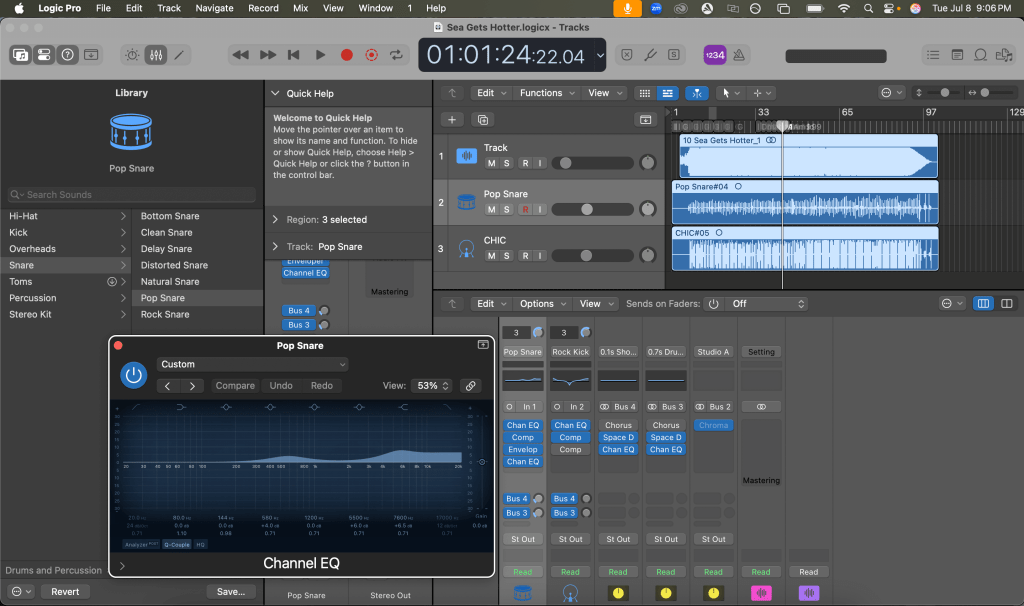Viewport: 1024px width, 606px height.
Task: Open the Media Browsers button
Action: point(1004,55)
